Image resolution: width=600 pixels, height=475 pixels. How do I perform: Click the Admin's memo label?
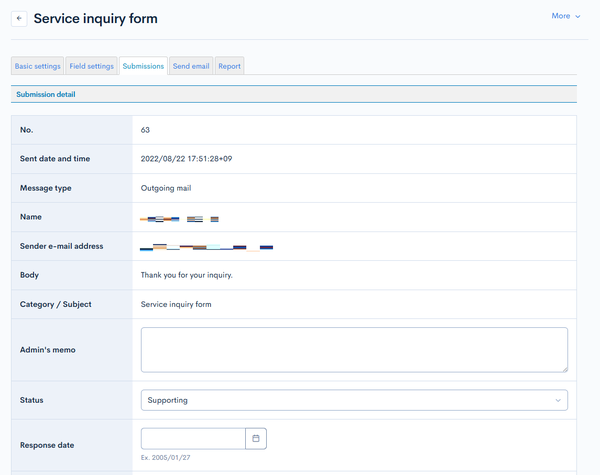(47, 349)
